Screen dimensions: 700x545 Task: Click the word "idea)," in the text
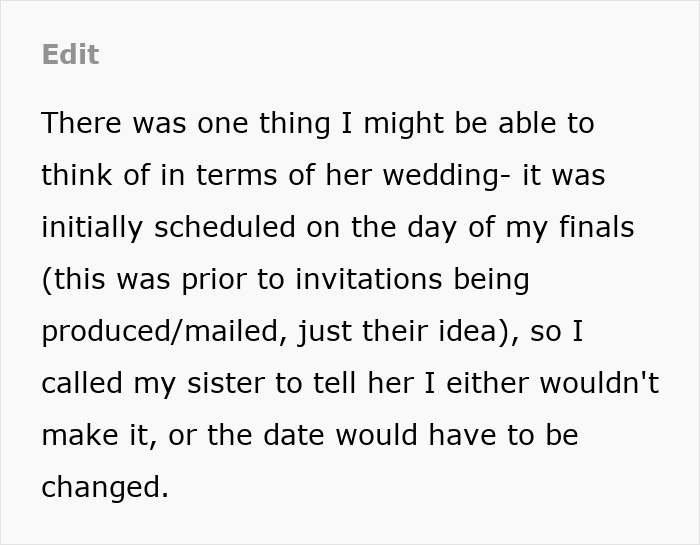[479, 332]
